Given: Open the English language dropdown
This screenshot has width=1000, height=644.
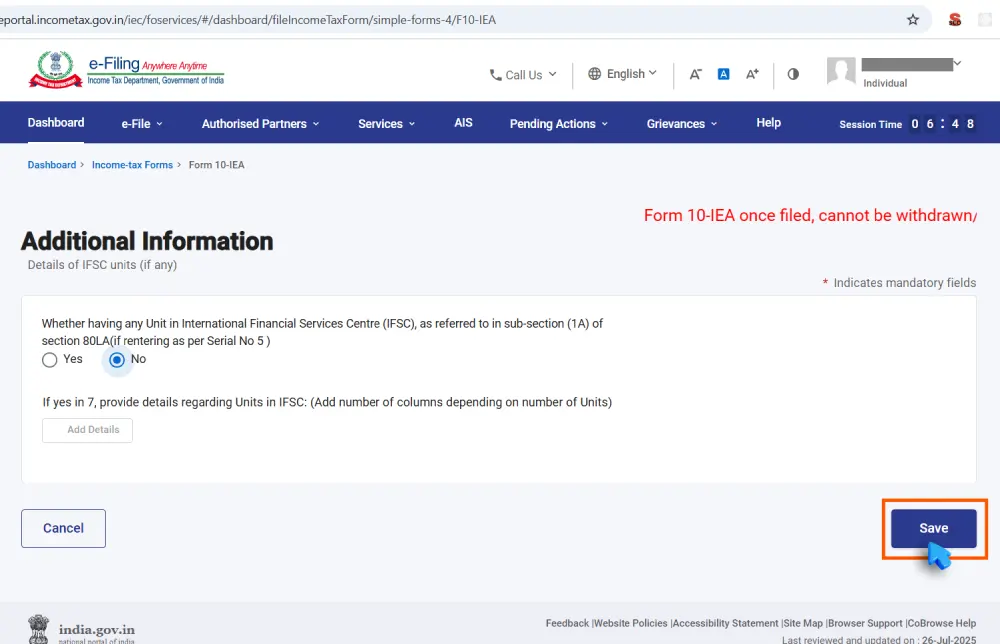Looking at the screenshot, I should [622, 74].
